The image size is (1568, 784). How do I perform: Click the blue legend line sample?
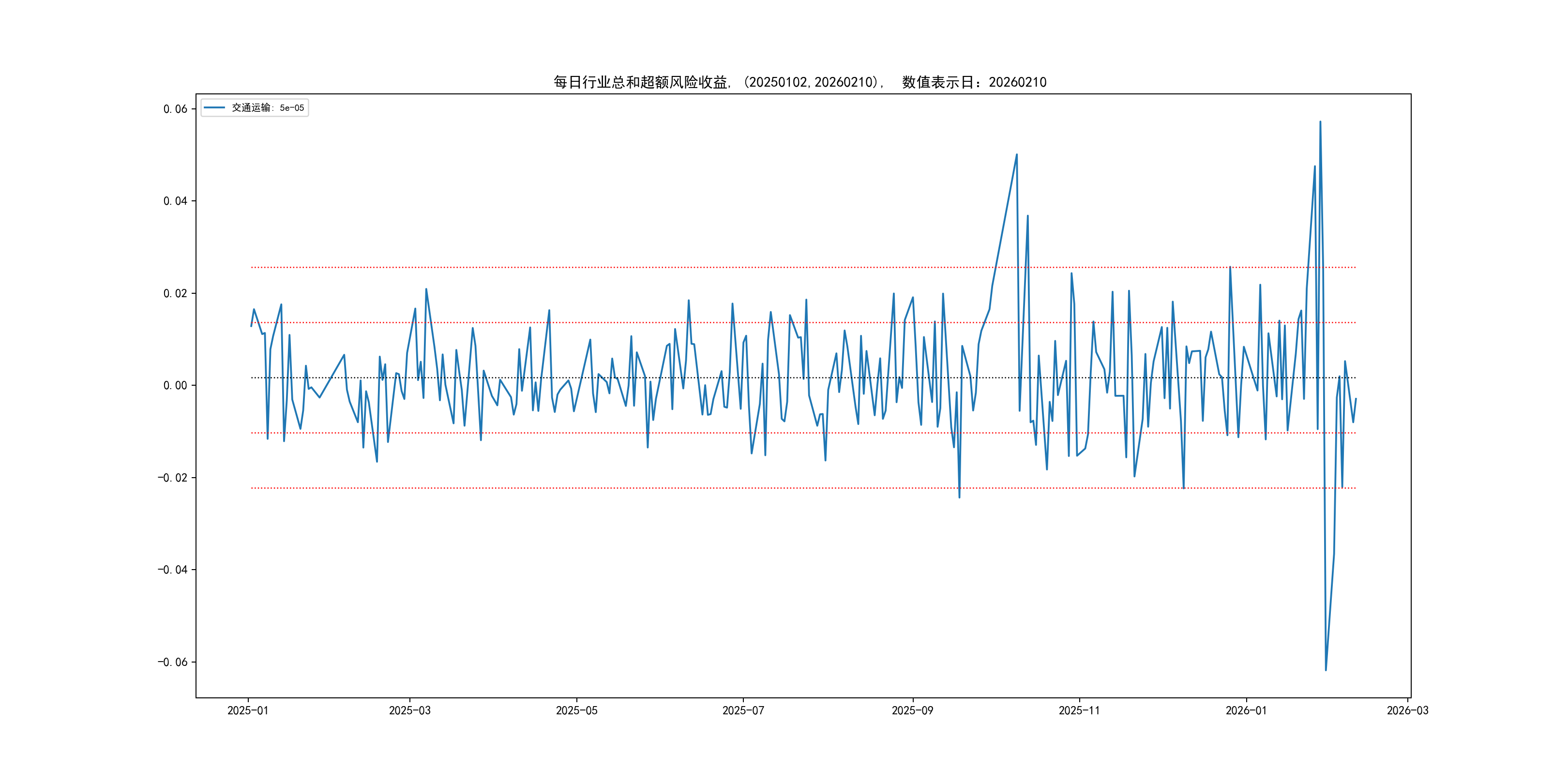(x=214, y=108)
